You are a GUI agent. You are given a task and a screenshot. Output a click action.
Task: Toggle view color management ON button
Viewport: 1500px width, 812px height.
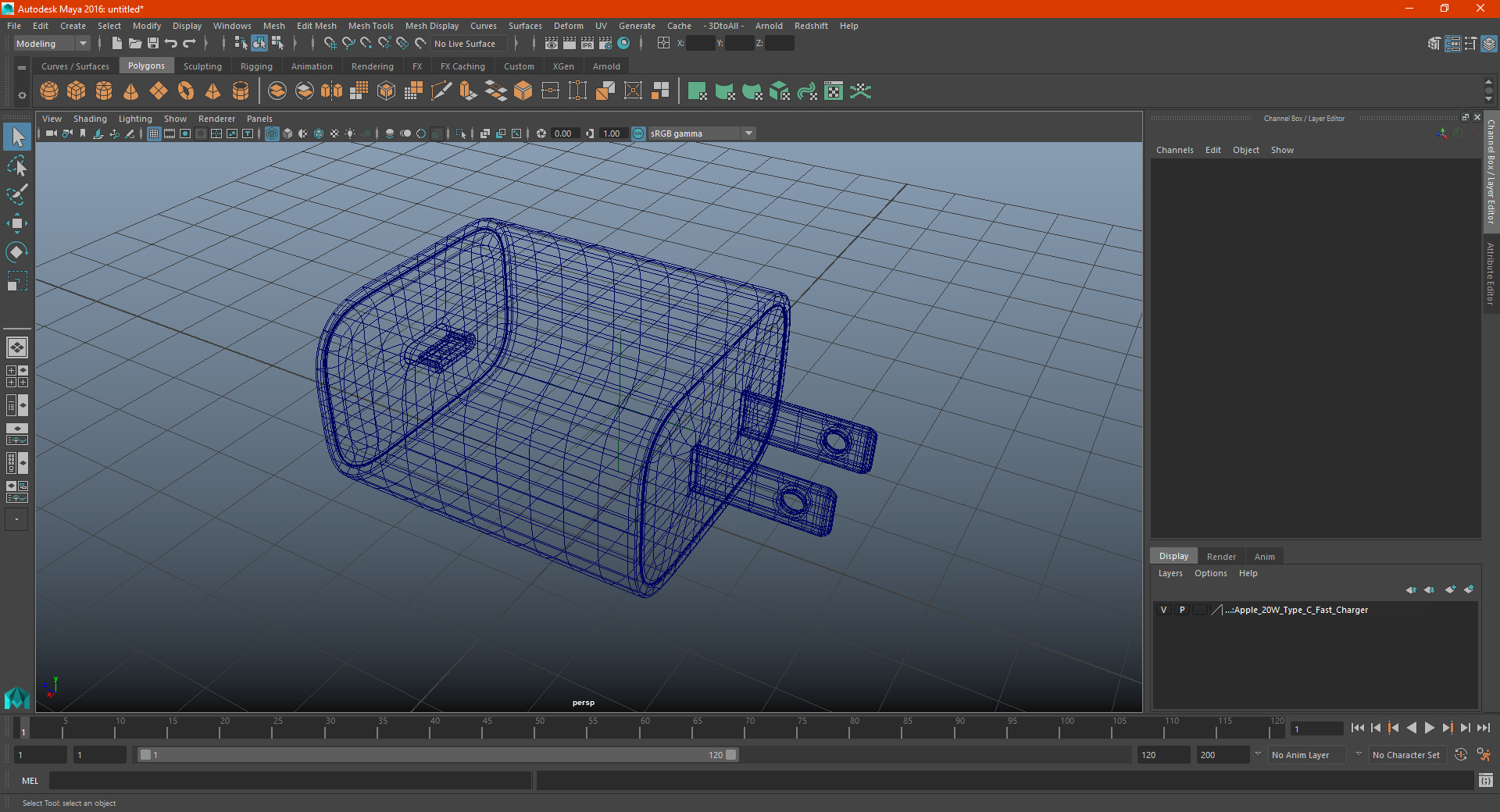click(x=638, y=134)
